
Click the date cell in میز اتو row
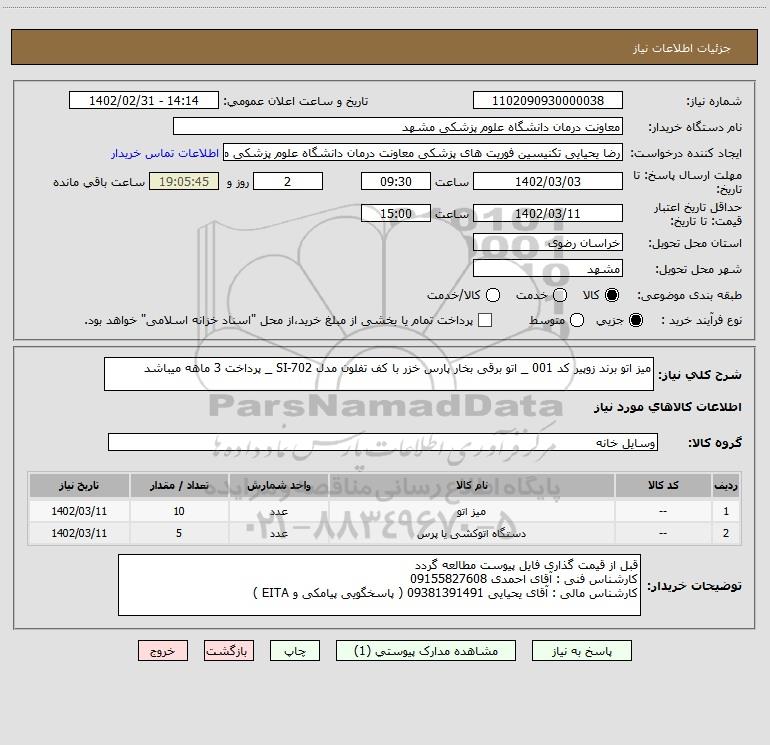79,511
